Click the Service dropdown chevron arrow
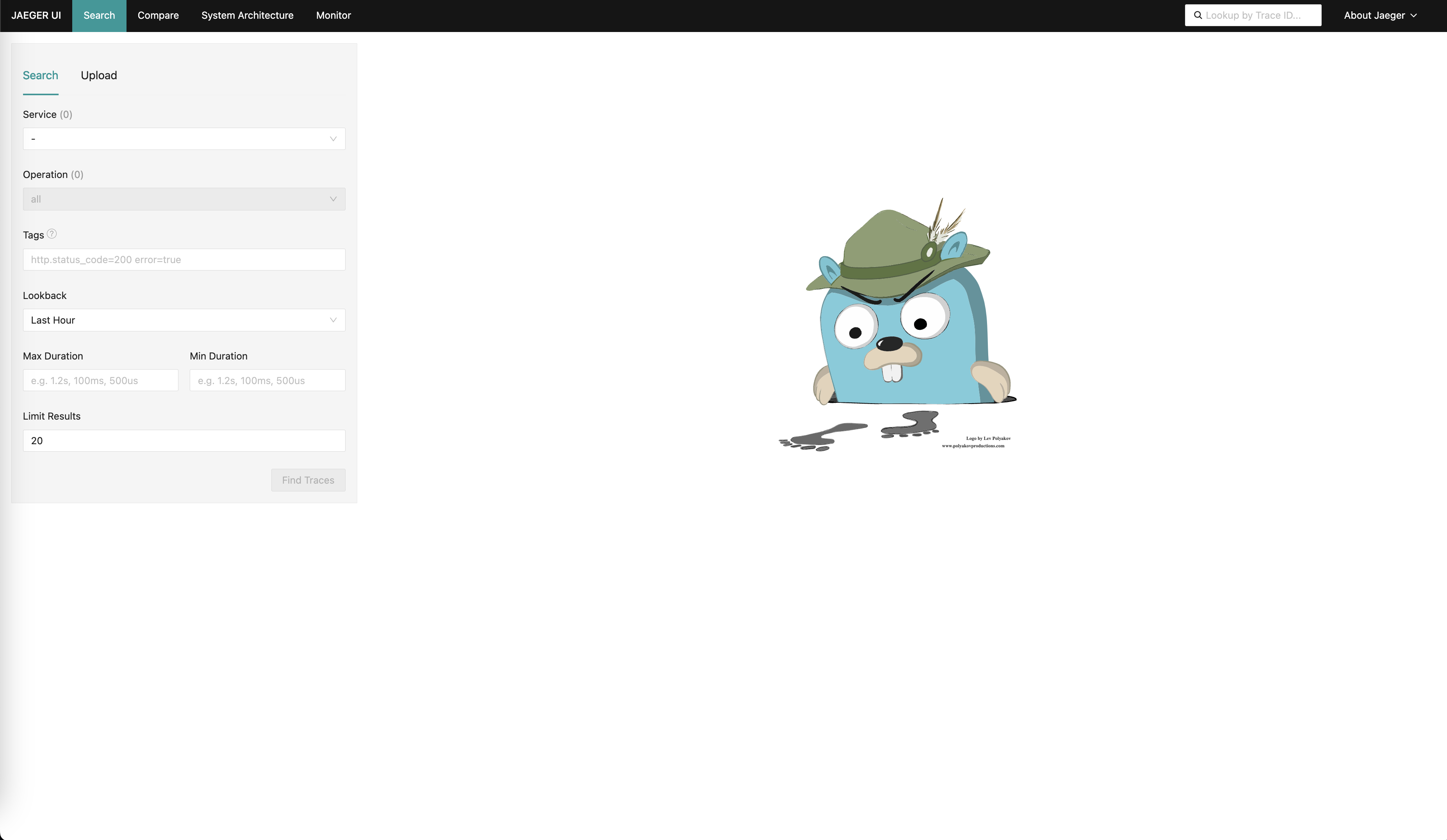The height and width of the screenshot is (840, 1447). pyautogui.click(x=333, y=139)
